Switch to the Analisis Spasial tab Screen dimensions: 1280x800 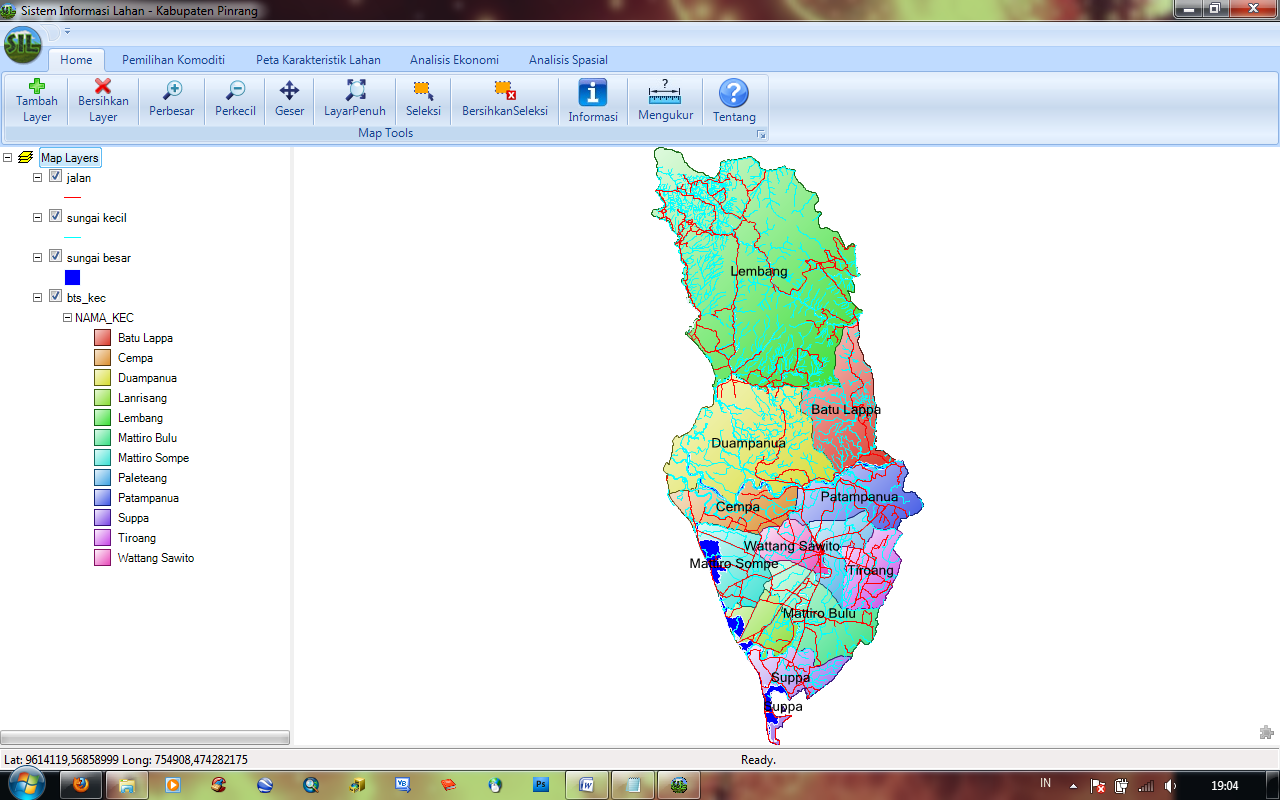[567, 60]
